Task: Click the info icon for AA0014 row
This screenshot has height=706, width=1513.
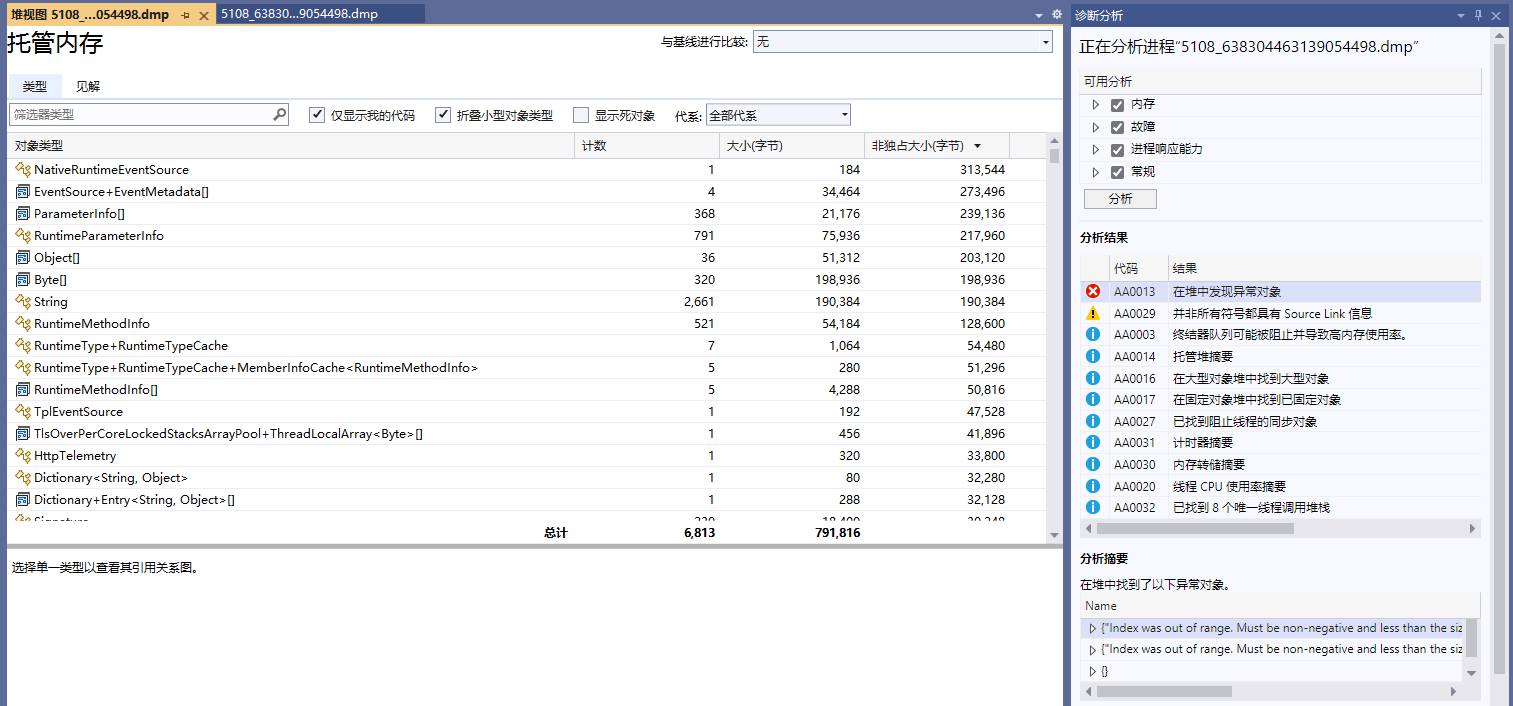Action: point(1093,356)
